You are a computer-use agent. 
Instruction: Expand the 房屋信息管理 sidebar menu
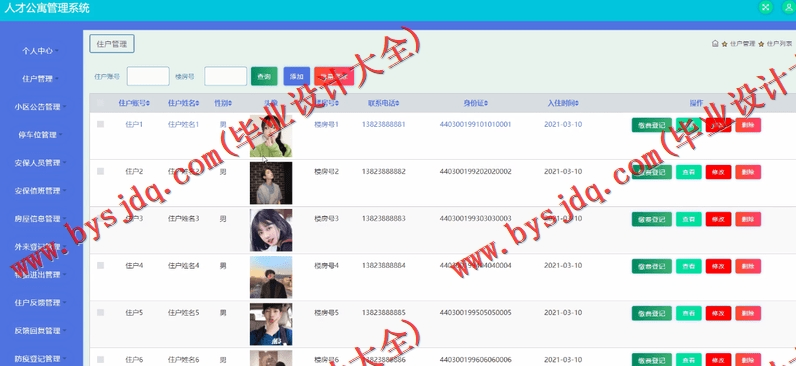point(40,219)
